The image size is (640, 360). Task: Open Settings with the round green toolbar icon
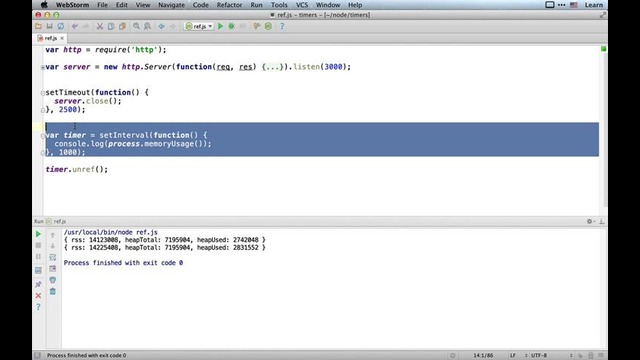(268, 26)
